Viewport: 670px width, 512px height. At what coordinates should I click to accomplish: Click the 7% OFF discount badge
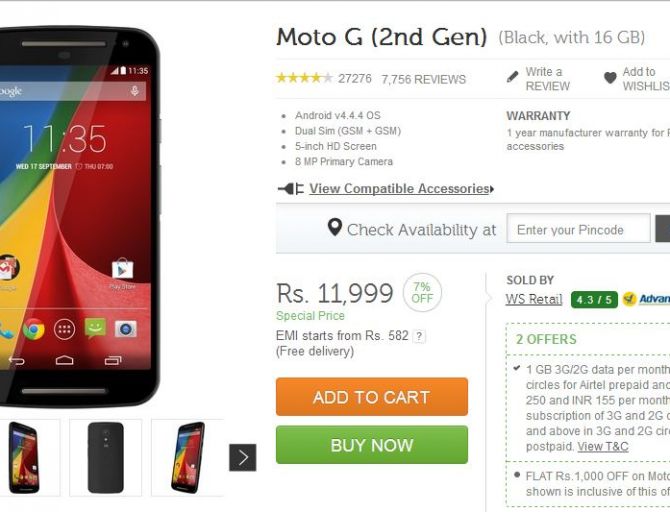pos(422,293)
